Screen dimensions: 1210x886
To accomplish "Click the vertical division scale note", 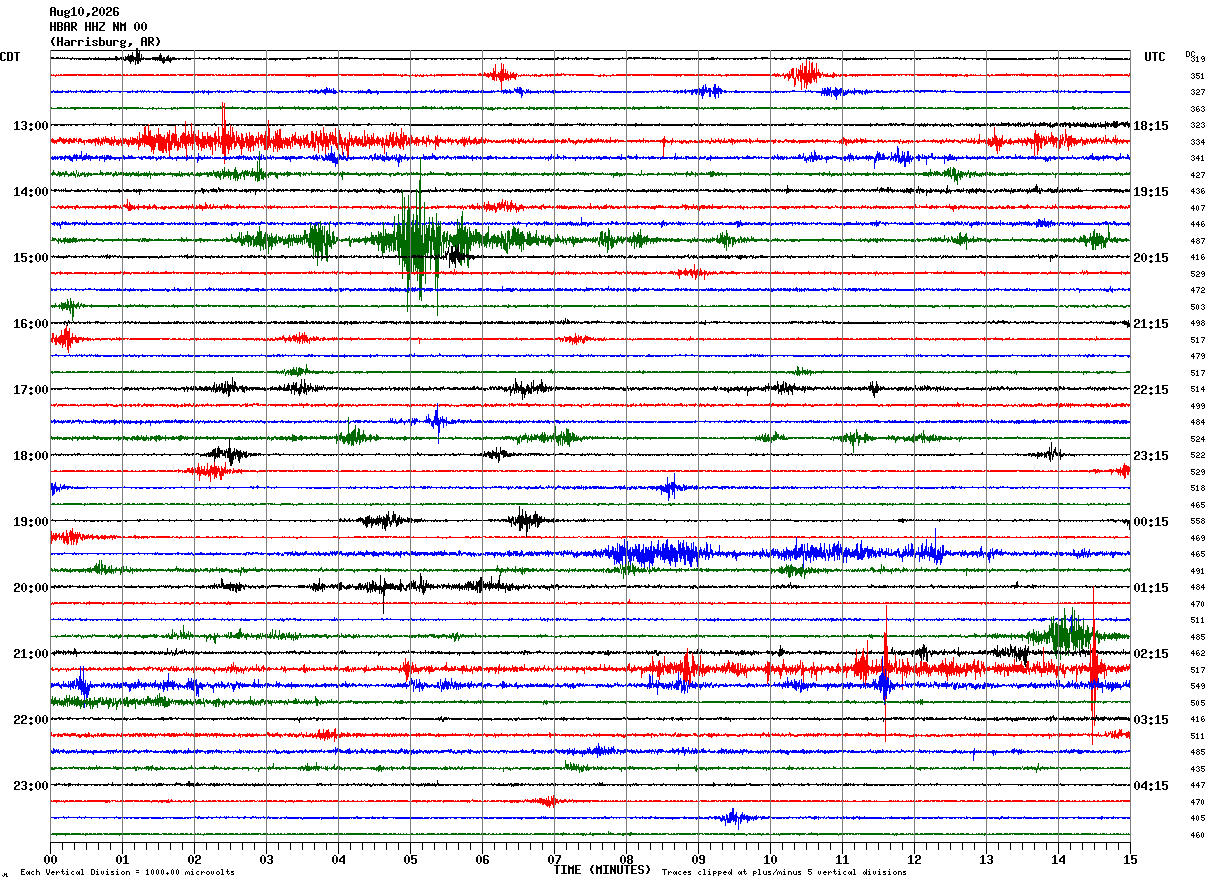I will click(127, 872).
